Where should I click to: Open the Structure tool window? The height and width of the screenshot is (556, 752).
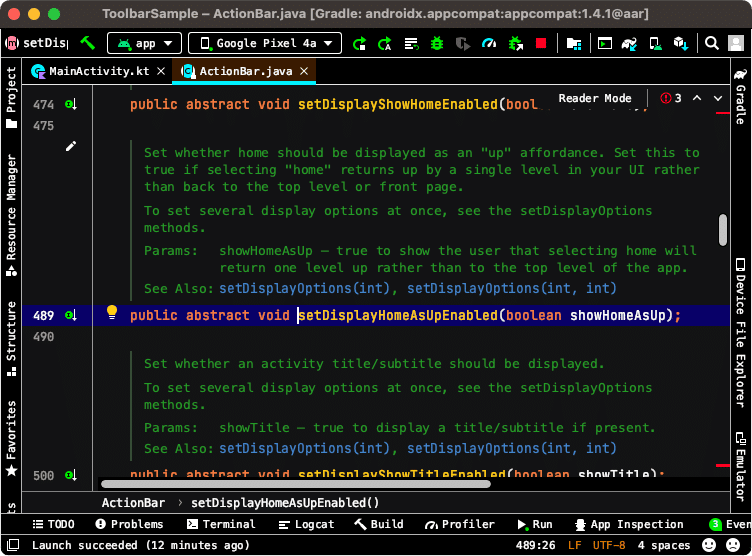coord(11,338)
